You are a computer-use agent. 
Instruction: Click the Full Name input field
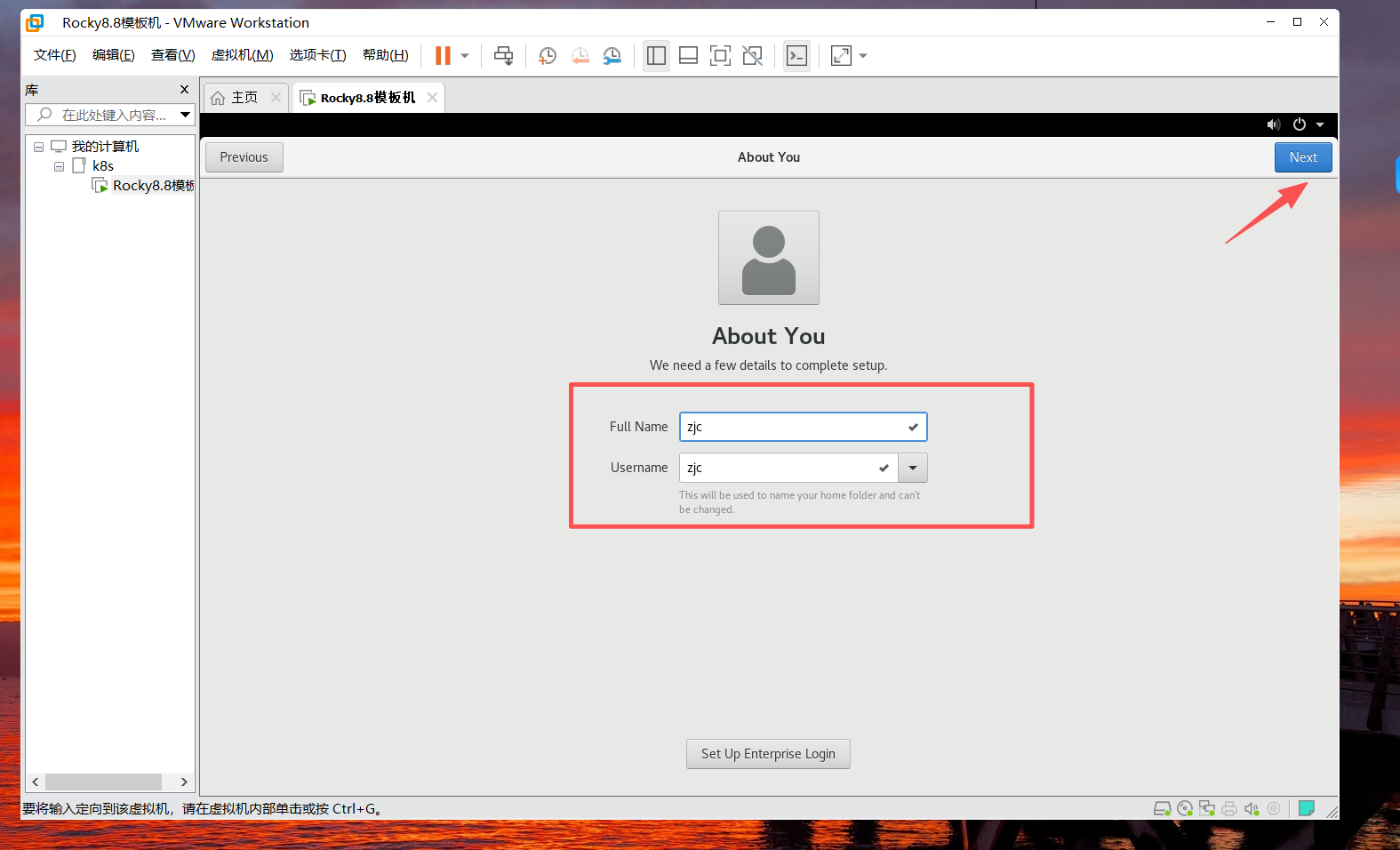[804, 427]
